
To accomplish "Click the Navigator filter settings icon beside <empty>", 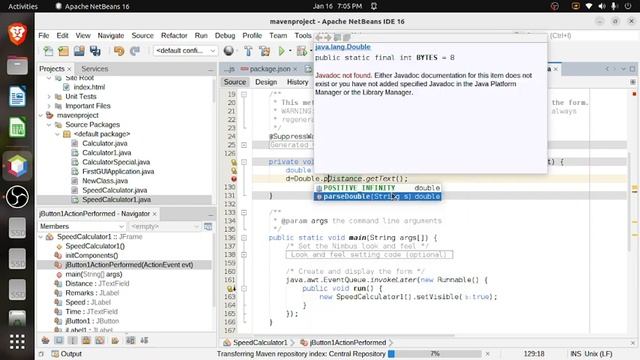I will tap(208, 226).
